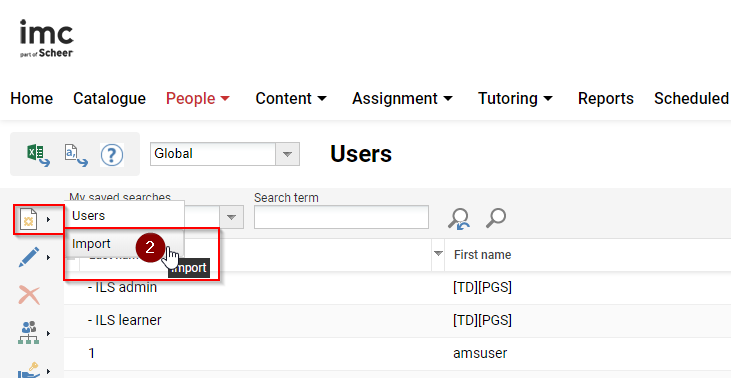The width and height of the screenshot is (731, 378).
Task: Click the search reset magnifier icon
Action: (459, 218)
